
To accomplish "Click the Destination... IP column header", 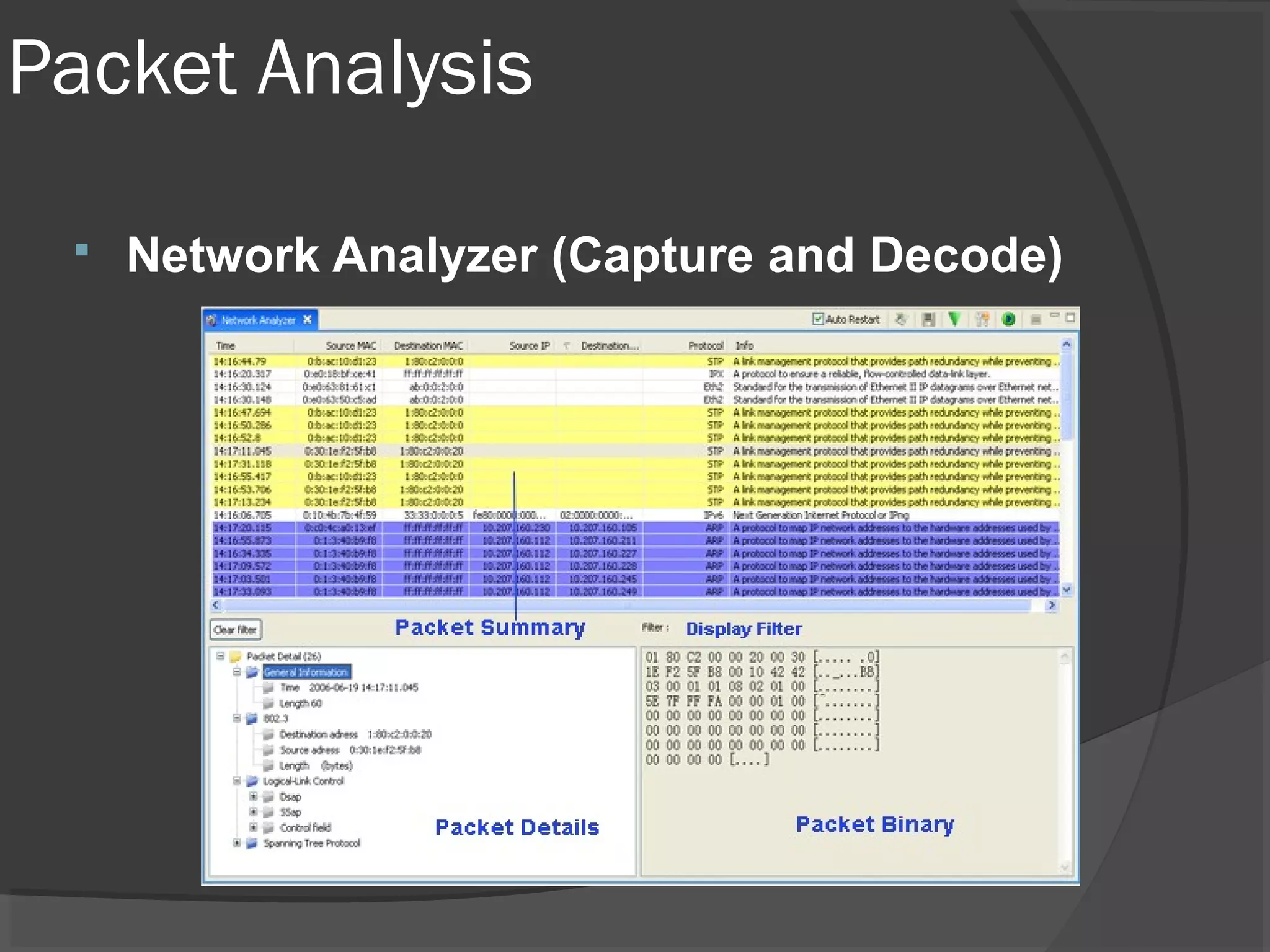I will [x=600, y=346].
